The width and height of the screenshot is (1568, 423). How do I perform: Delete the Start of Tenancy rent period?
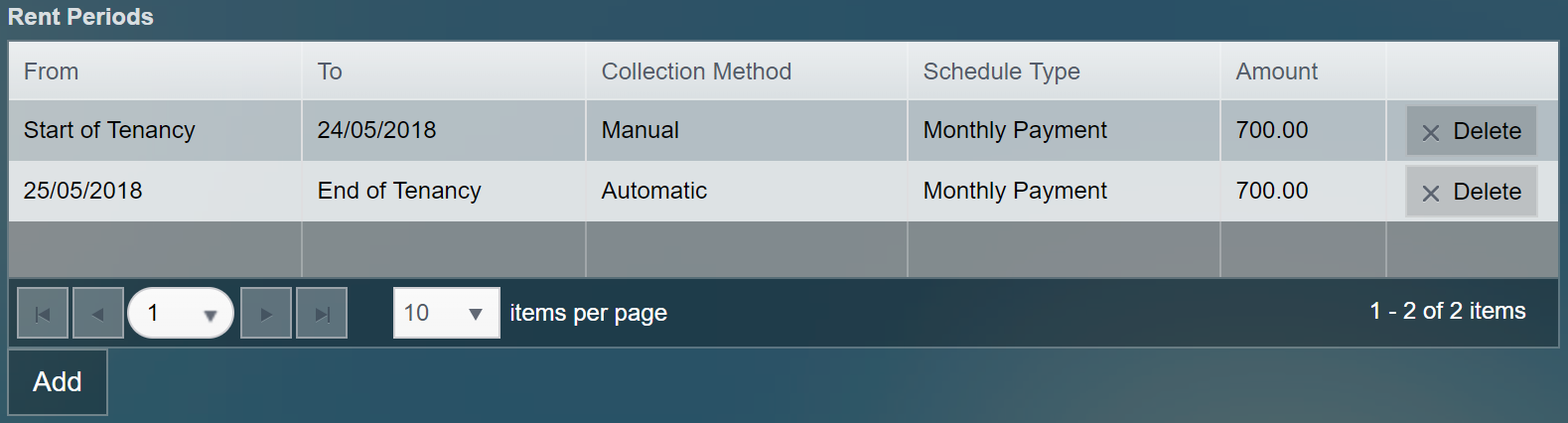coord(1471,131)
